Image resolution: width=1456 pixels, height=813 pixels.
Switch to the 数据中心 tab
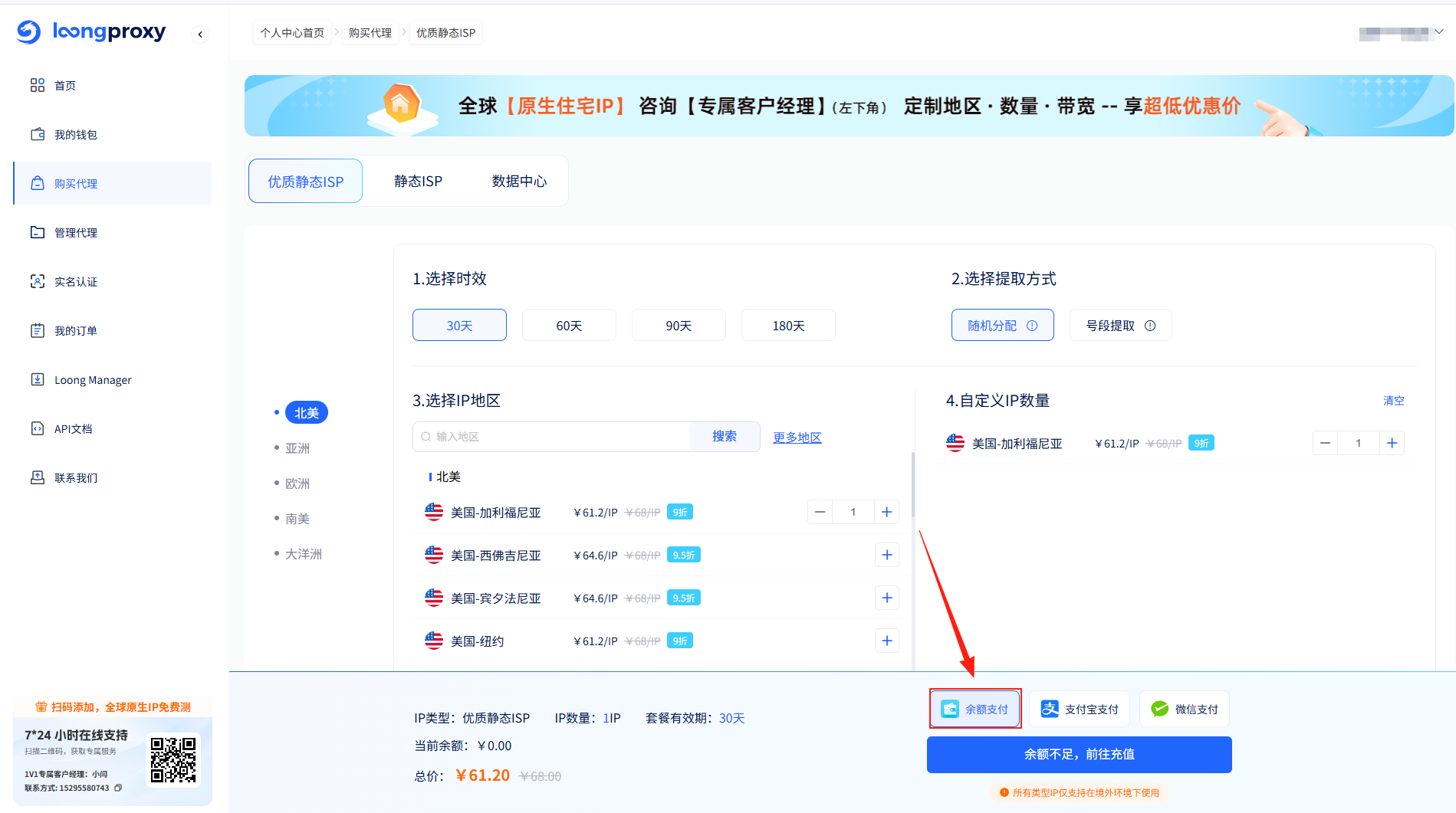tap(519, 182)
